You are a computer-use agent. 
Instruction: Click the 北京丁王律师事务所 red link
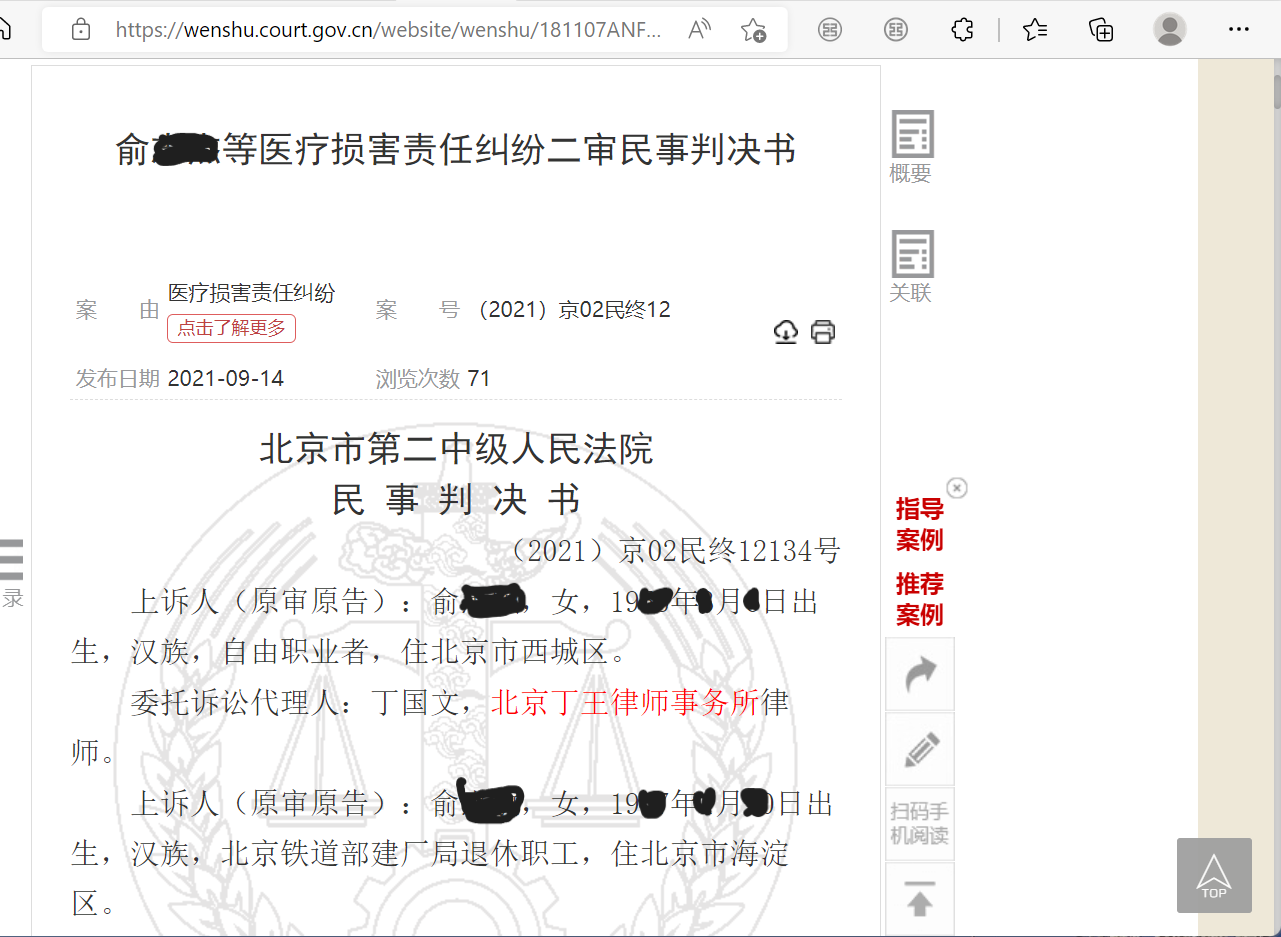coord(625,702)
